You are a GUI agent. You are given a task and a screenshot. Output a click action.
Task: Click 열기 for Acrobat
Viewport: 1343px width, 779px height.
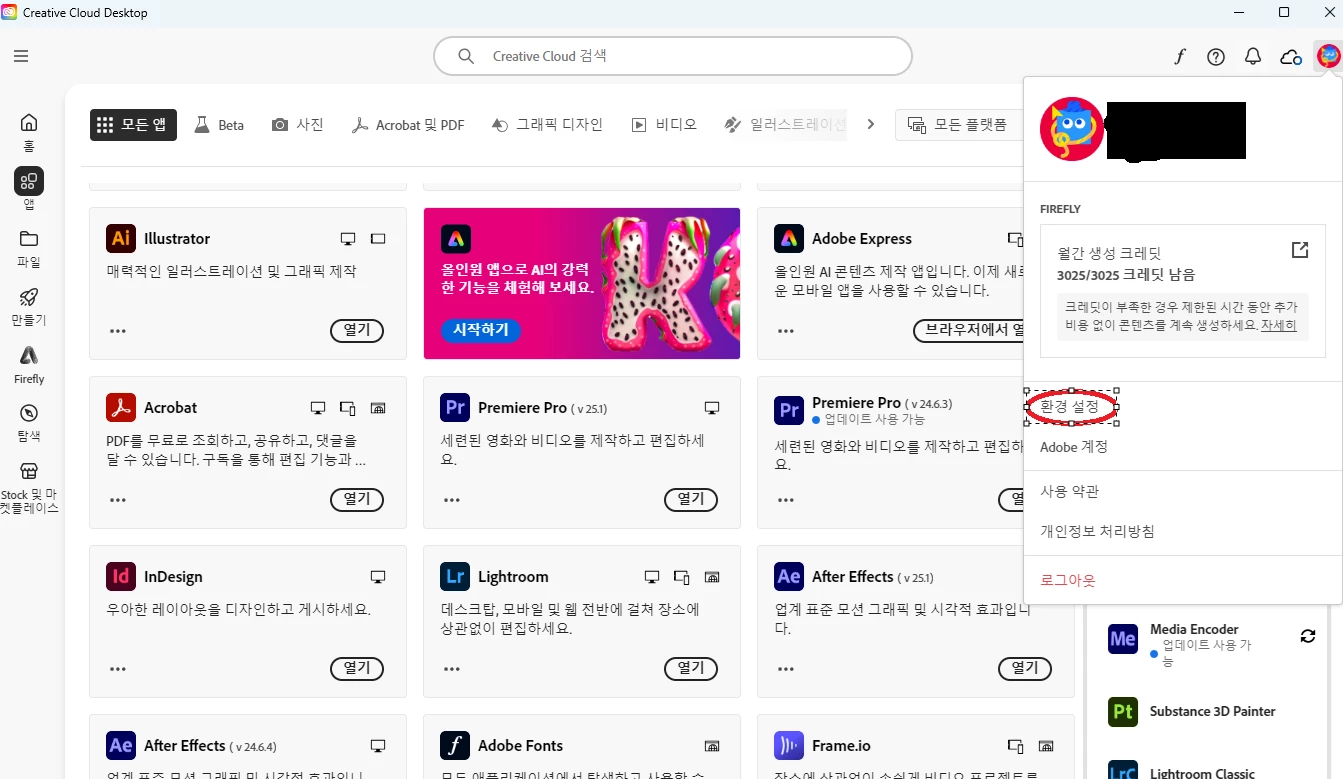pos(357,499)
